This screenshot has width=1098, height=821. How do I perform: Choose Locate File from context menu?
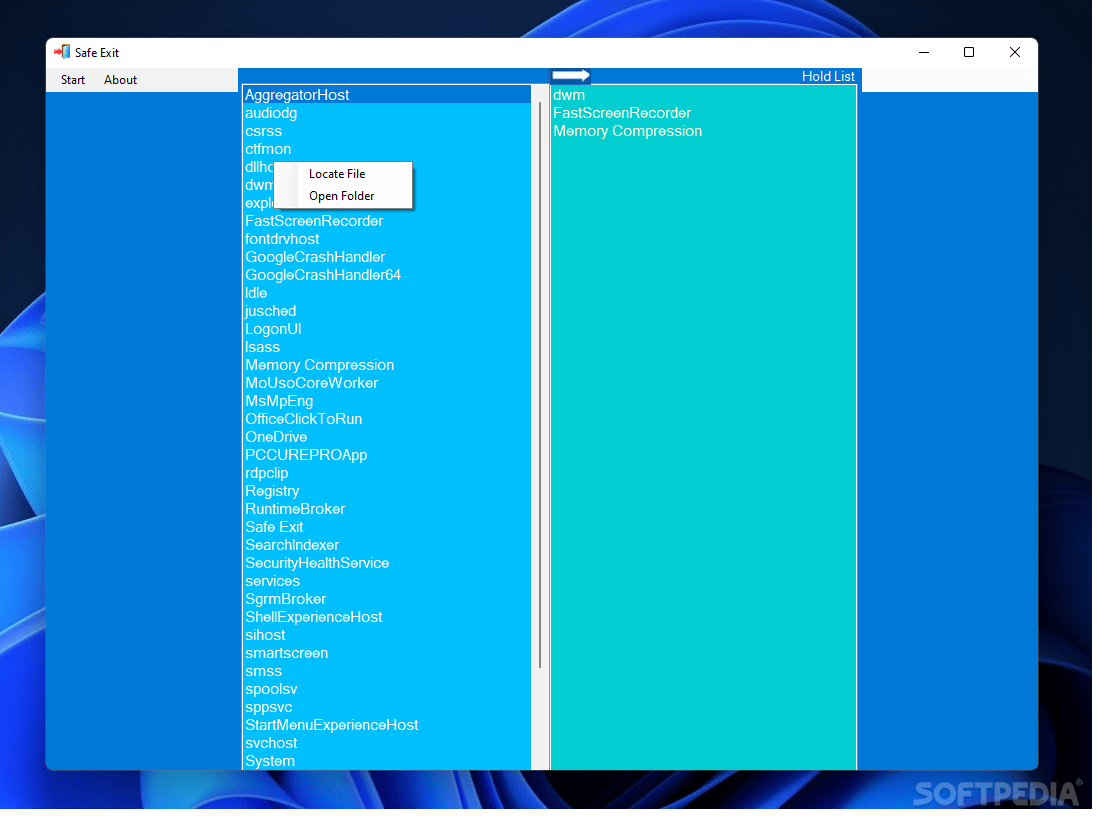point(344,174)
